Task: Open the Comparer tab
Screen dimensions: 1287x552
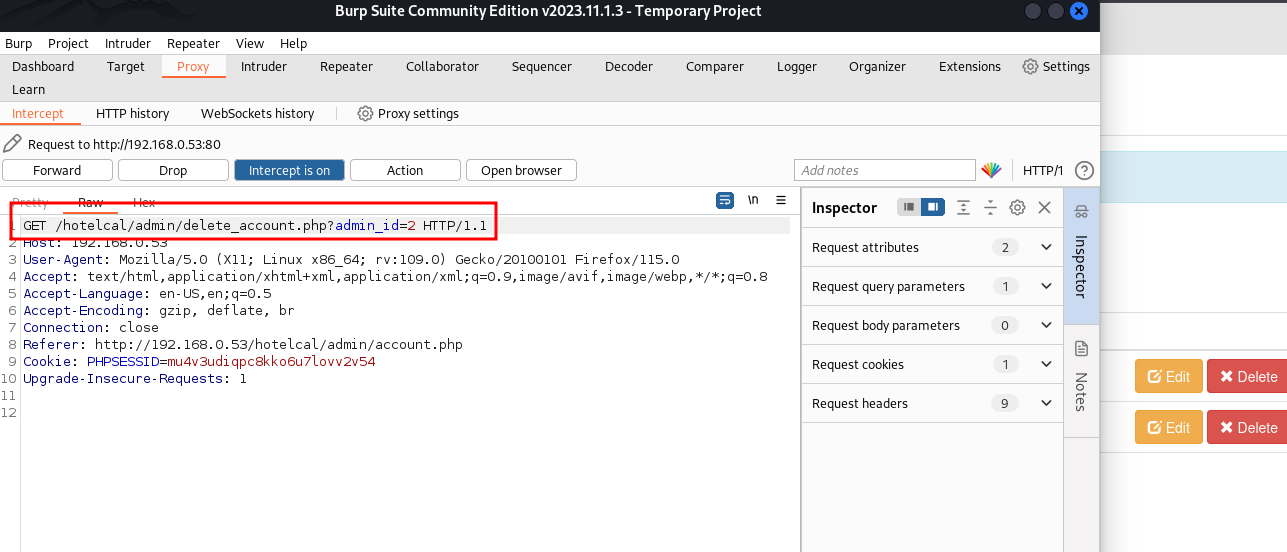Action: coord(715,66)
